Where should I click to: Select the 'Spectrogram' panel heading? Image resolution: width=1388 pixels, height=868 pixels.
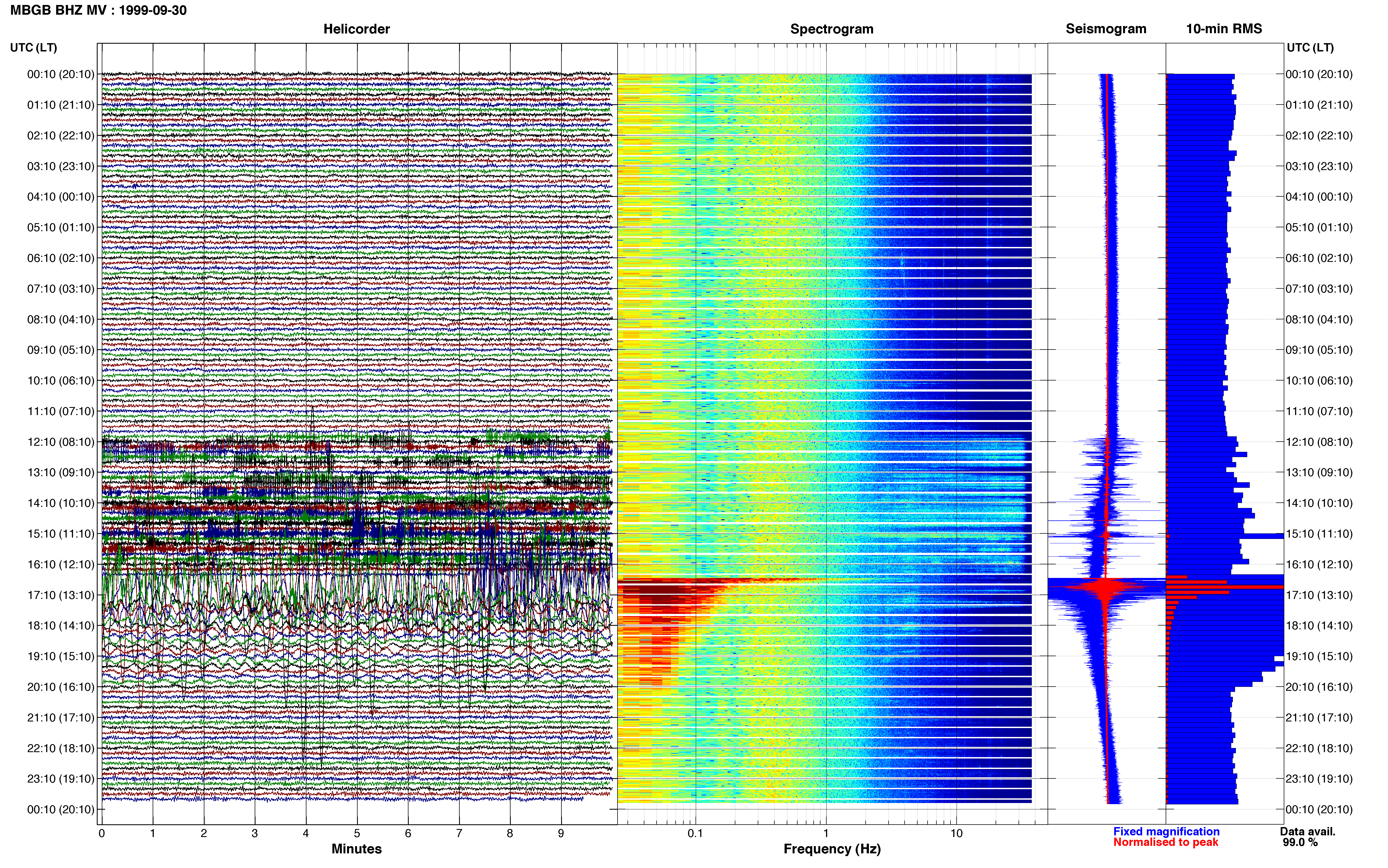coord(832,29)
